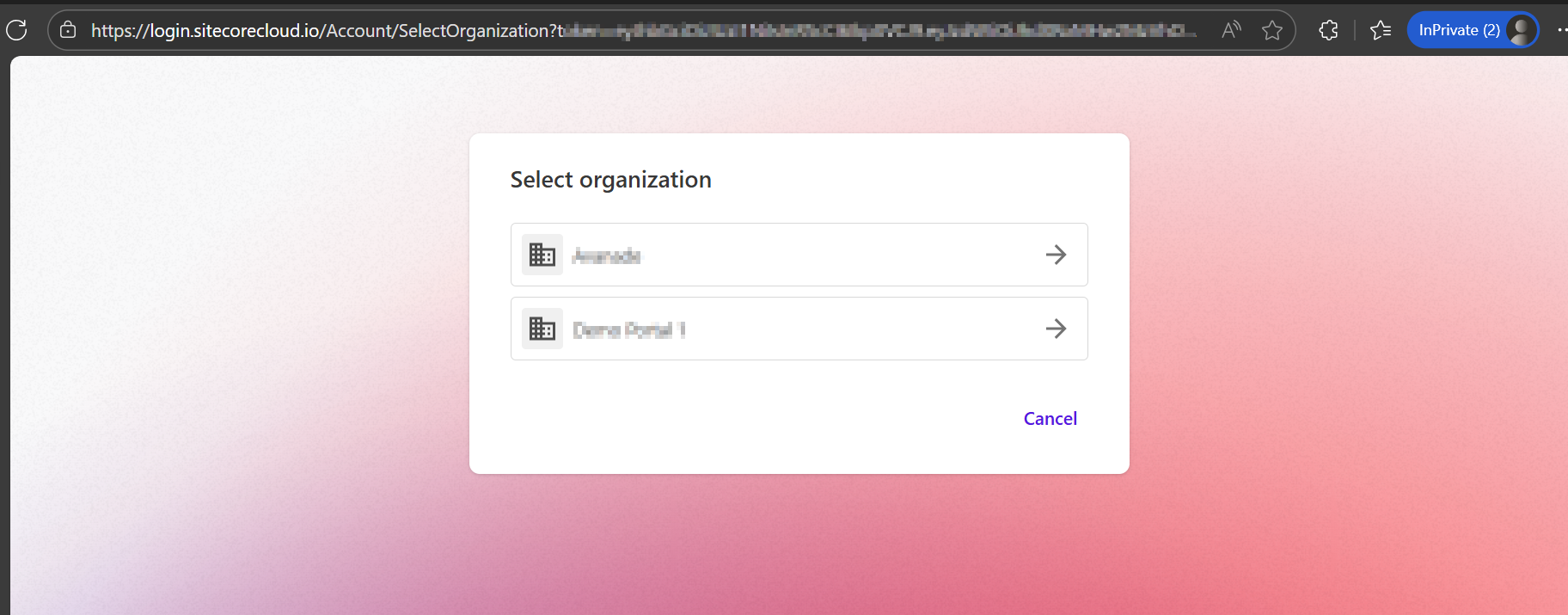Click the InPrivate (2) label
Screen dimensions: 1568x615
point(1458,30)
